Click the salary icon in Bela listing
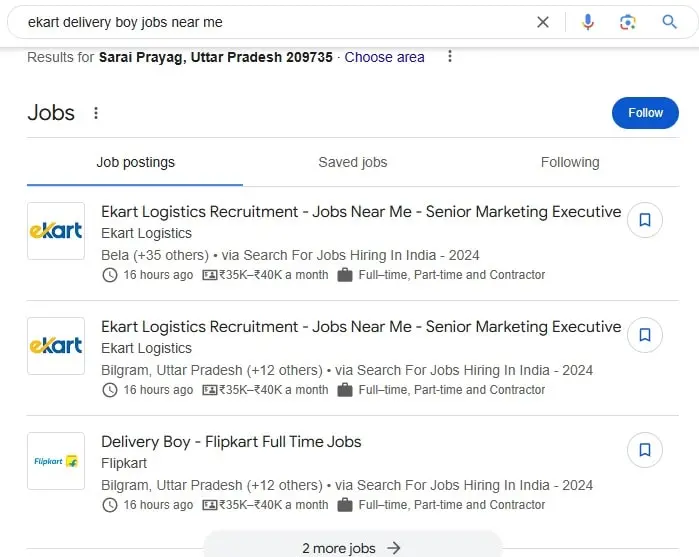 210,275
